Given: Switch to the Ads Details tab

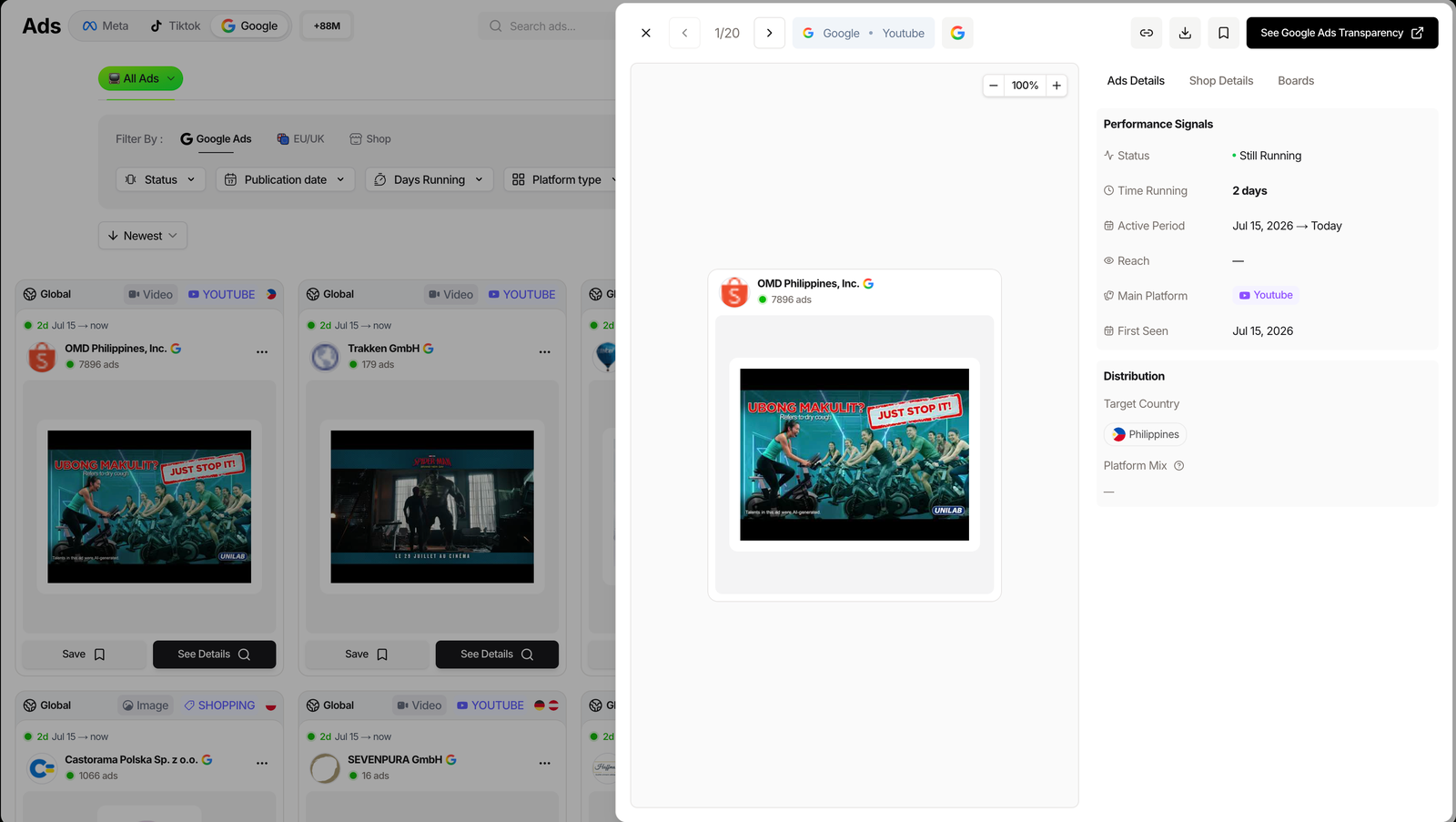Looking at the screenshot, I should click(x=1136, y=81).
